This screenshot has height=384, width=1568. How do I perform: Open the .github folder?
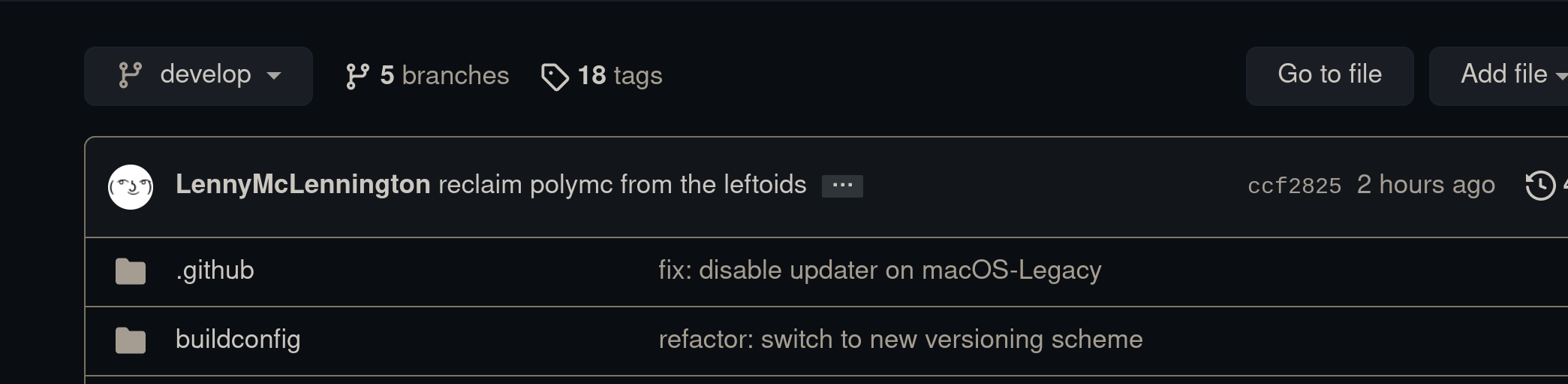pyautogui.click(x=215, y=271)
